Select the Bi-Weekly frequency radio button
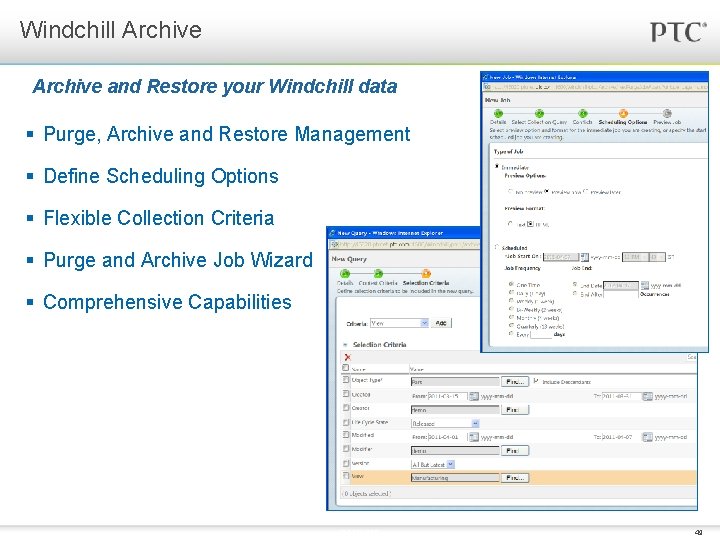 (511, 309)
